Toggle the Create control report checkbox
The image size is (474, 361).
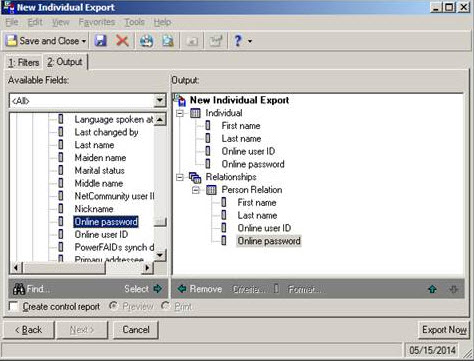pyautogui.click(x=14, y=306)
